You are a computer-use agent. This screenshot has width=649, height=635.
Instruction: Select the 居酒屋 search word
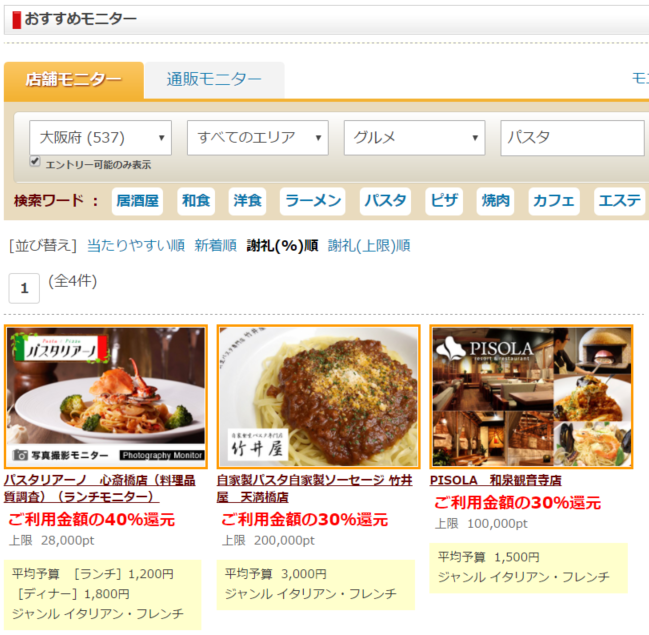click(137, 201)
